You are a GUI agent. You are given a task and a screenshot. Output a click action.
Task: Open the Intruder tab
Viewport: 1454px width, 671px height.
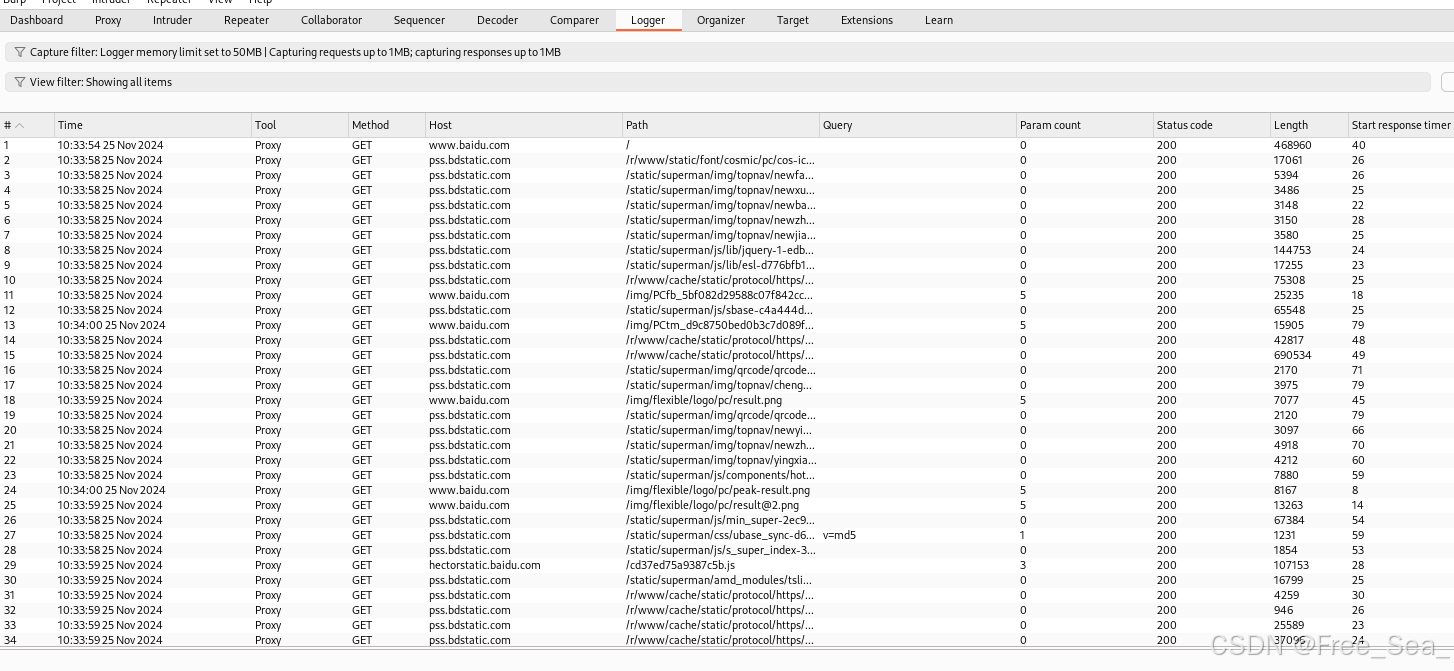coord(173,20)
